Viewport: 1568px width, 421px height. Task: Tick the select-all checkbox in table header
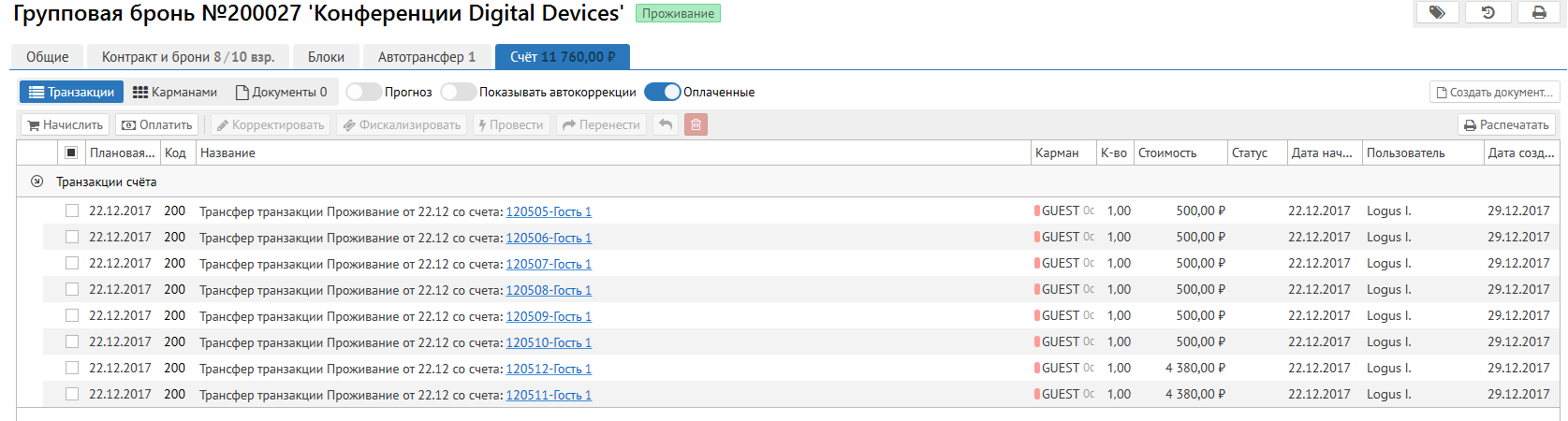tap(71, 152)
